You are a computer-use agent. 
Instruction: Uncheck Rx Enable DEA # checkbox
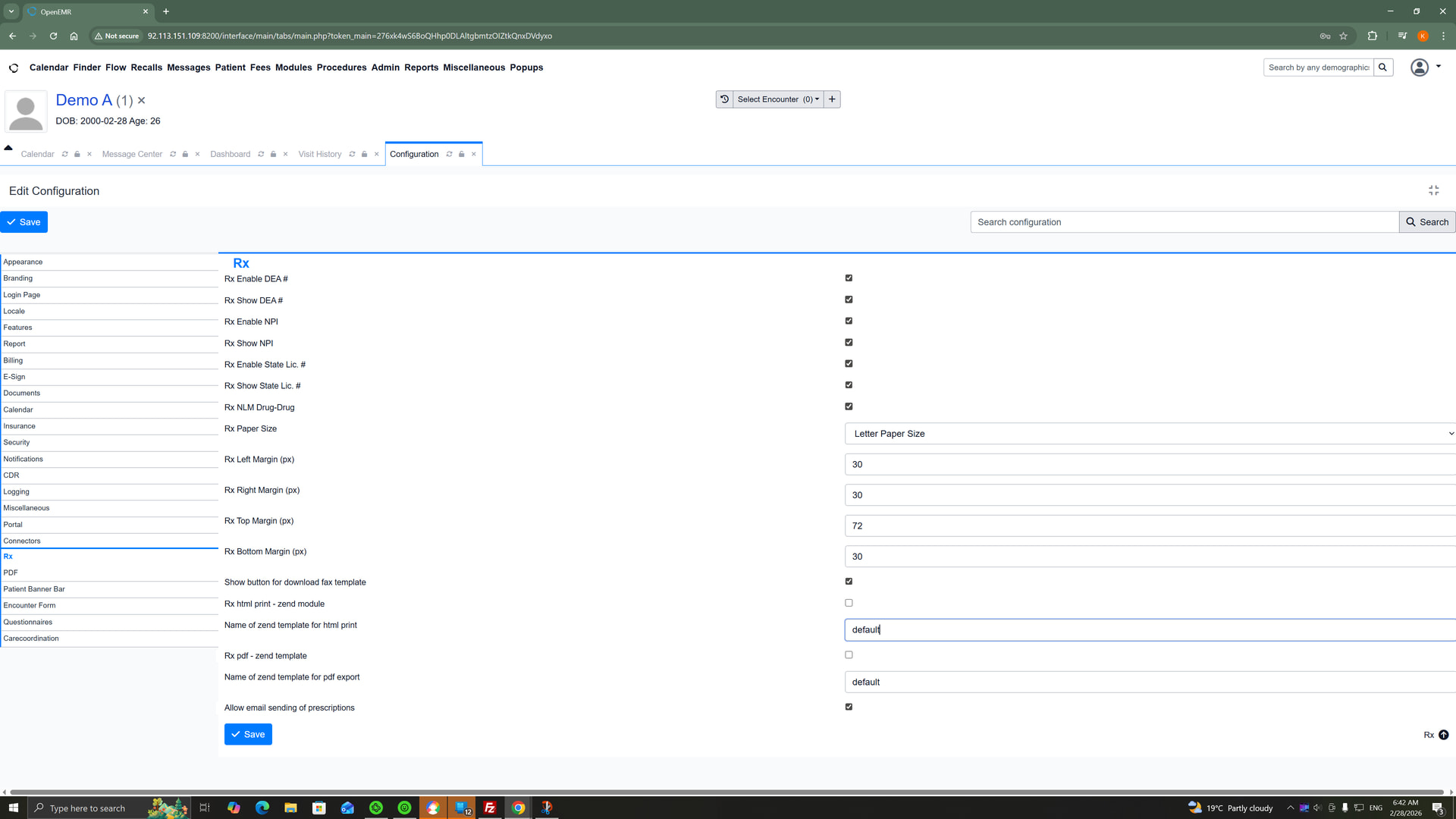coord(849,278)
